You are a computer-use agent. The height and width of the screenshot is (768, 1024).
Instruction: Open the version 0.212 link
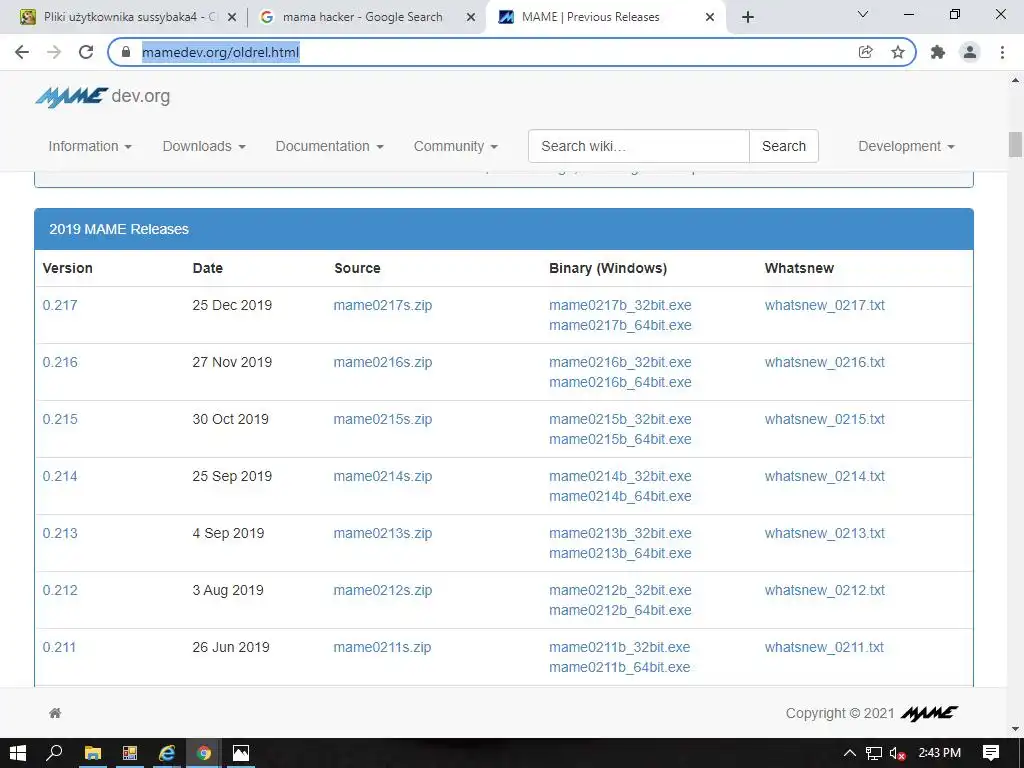pos(60,590)
